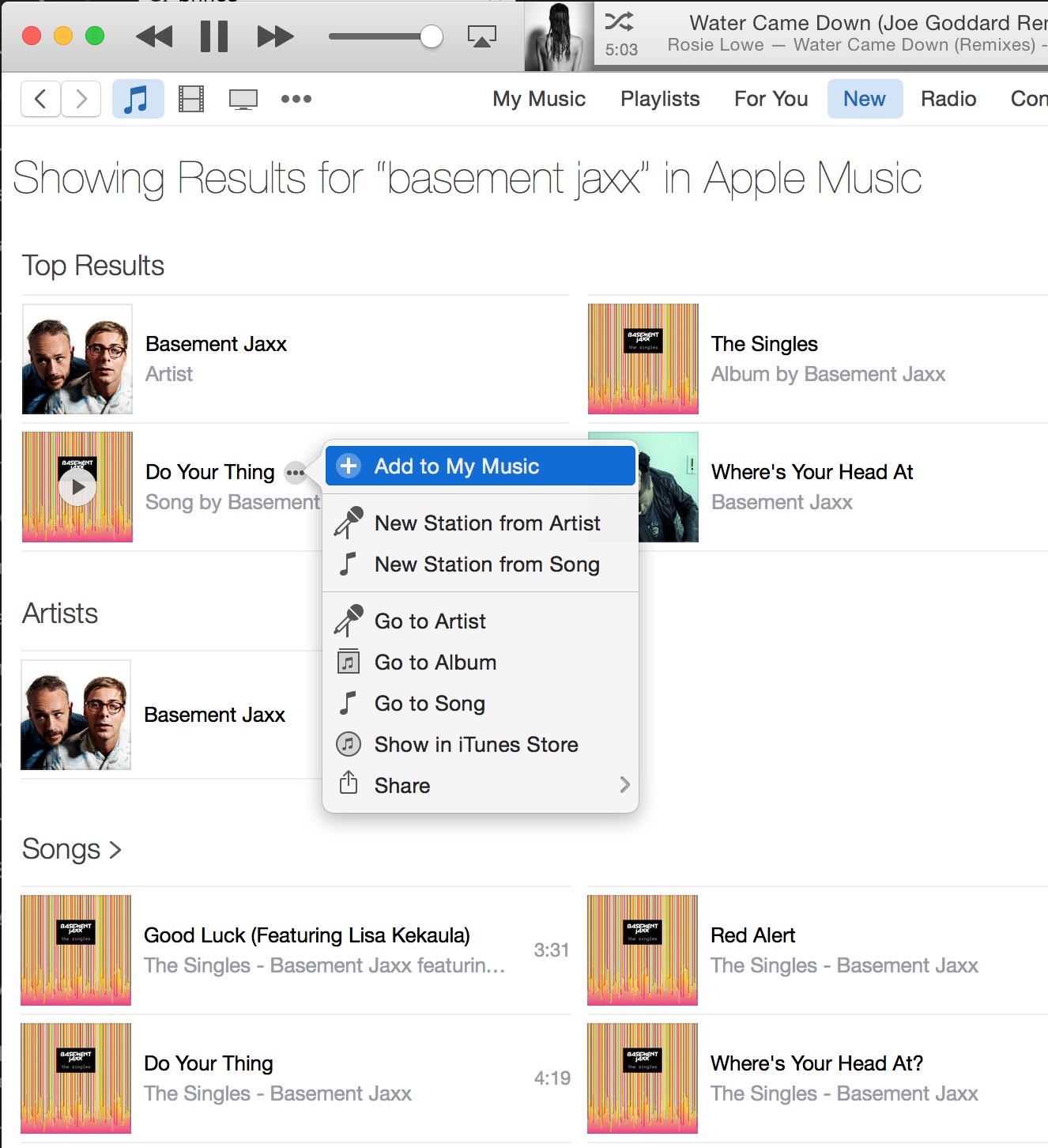The width and height of the screenshot is (1048, 1148).
Task: Open the Radio tab
Action: (948, 99)
